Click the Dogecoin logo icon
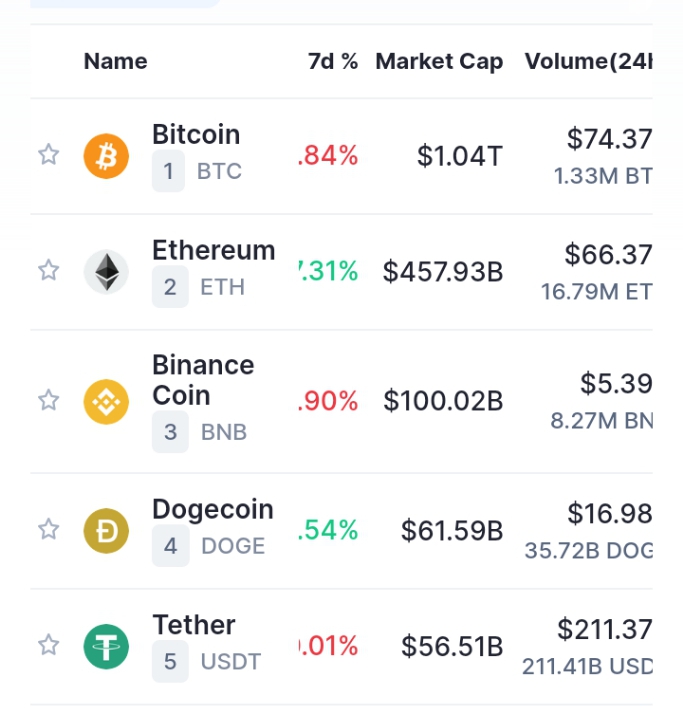 pos(106,531)
